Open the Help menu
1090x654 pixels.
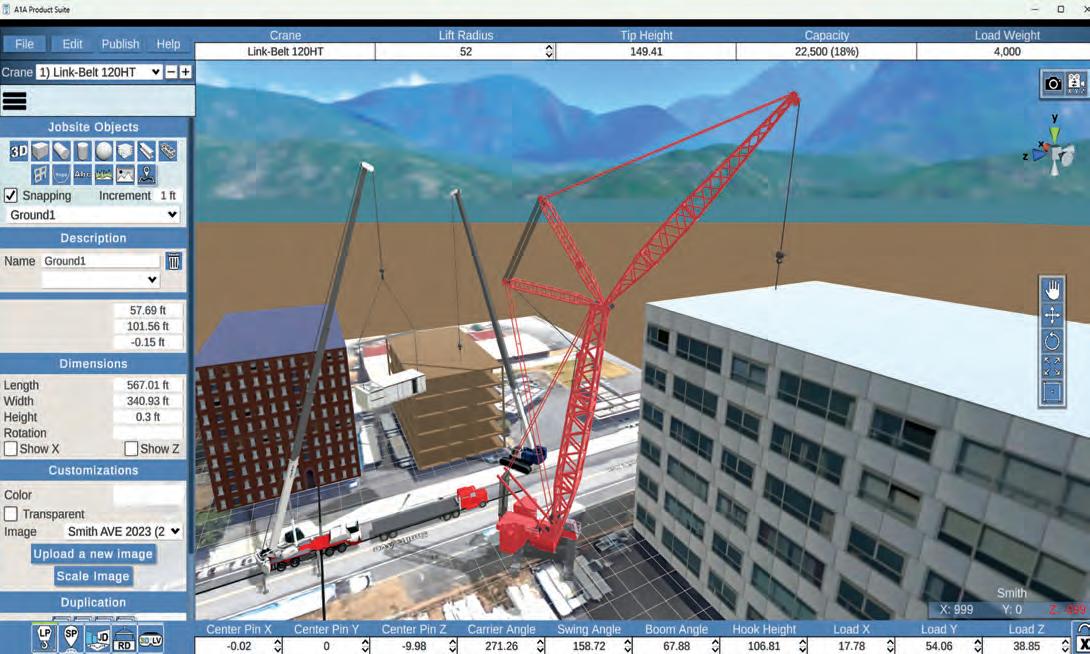tap(168, 44)
